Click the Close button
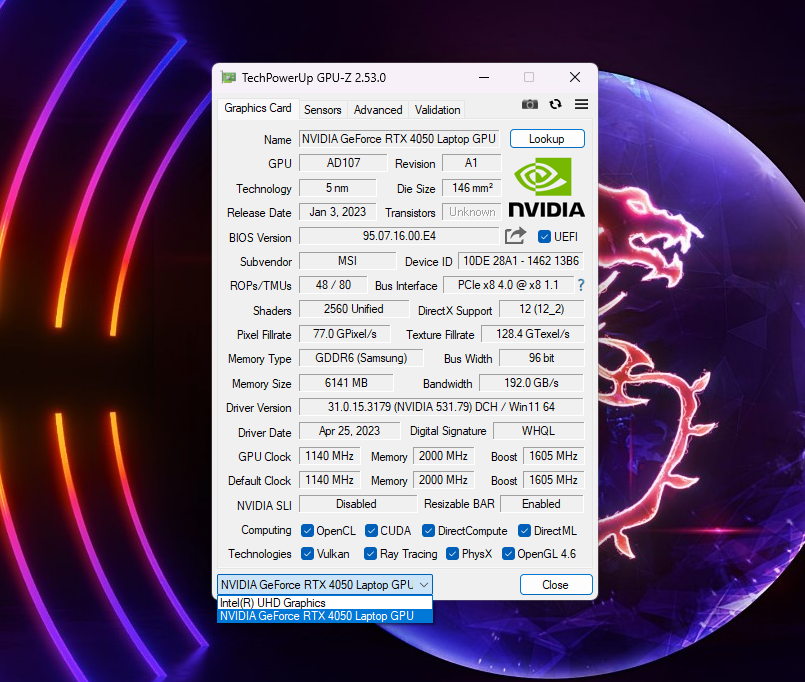This screenshot has width=805, height=682. pyautogui.click(x=556, y=584)
